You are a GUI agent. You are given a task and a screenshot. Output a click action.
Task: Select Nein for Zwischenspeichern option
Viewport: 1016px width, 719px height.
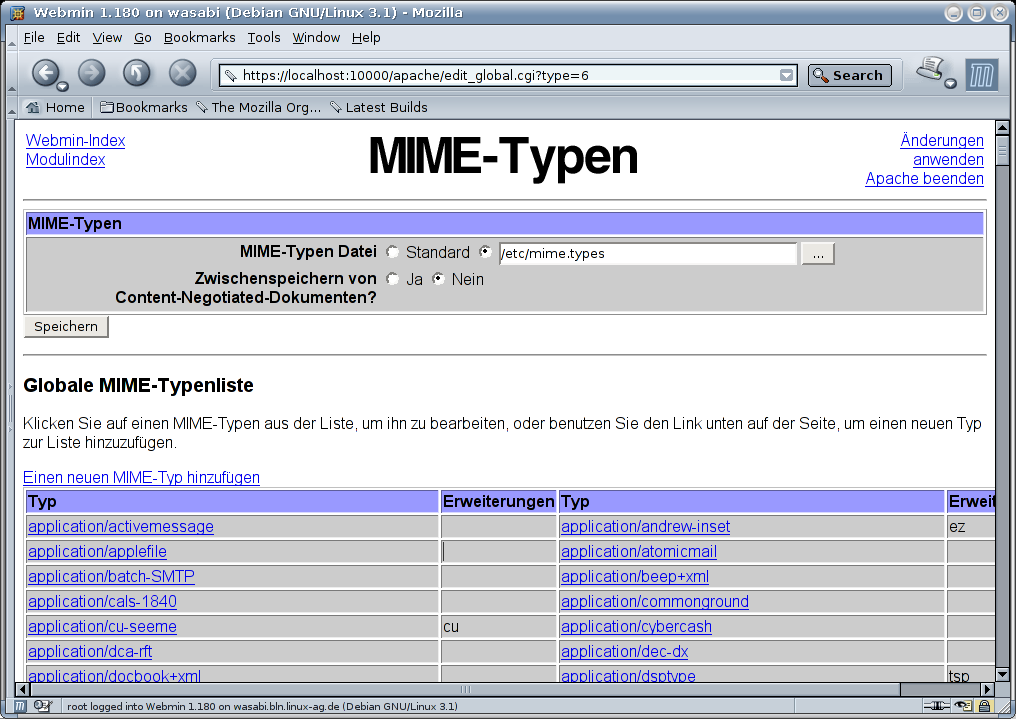[439, 279]
